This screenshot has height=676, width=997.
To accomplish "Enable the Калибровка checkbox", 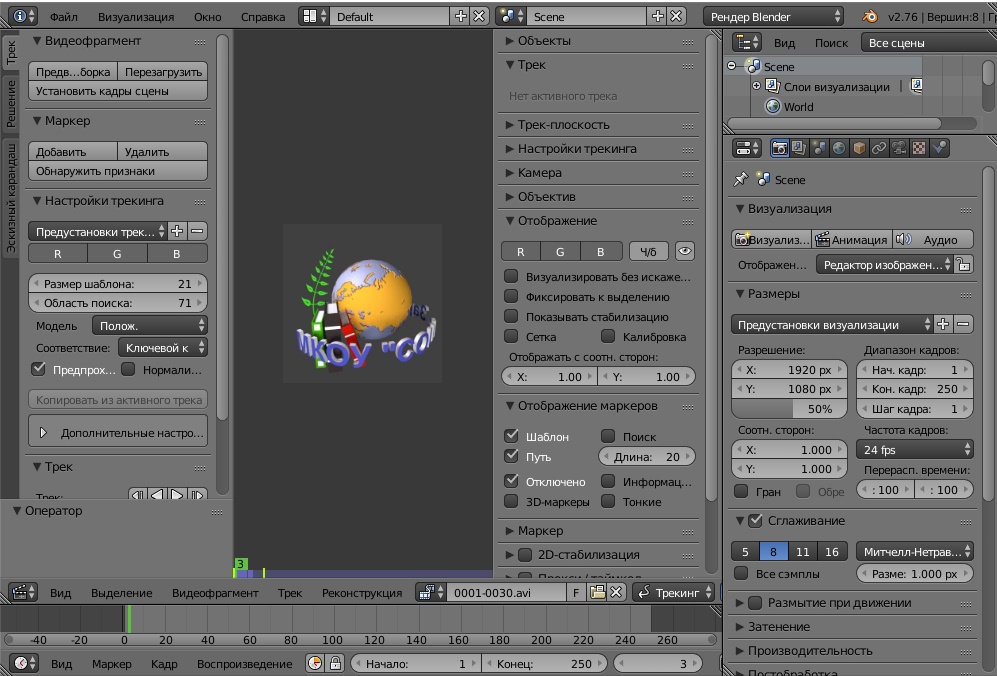I will pos(608,336).
